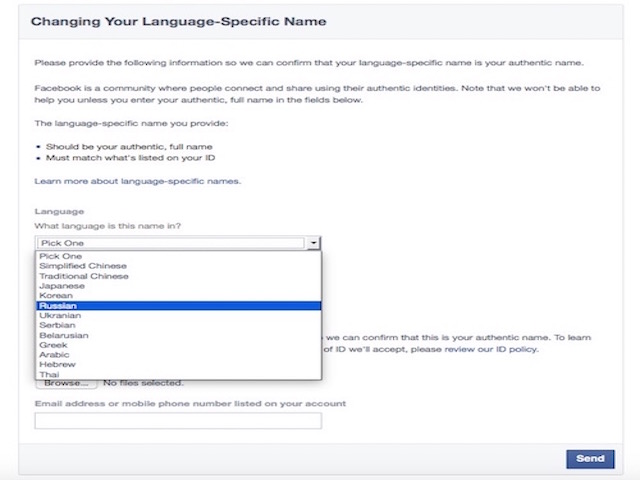Pick Serbian in the dropdown list

coord(178,325)
